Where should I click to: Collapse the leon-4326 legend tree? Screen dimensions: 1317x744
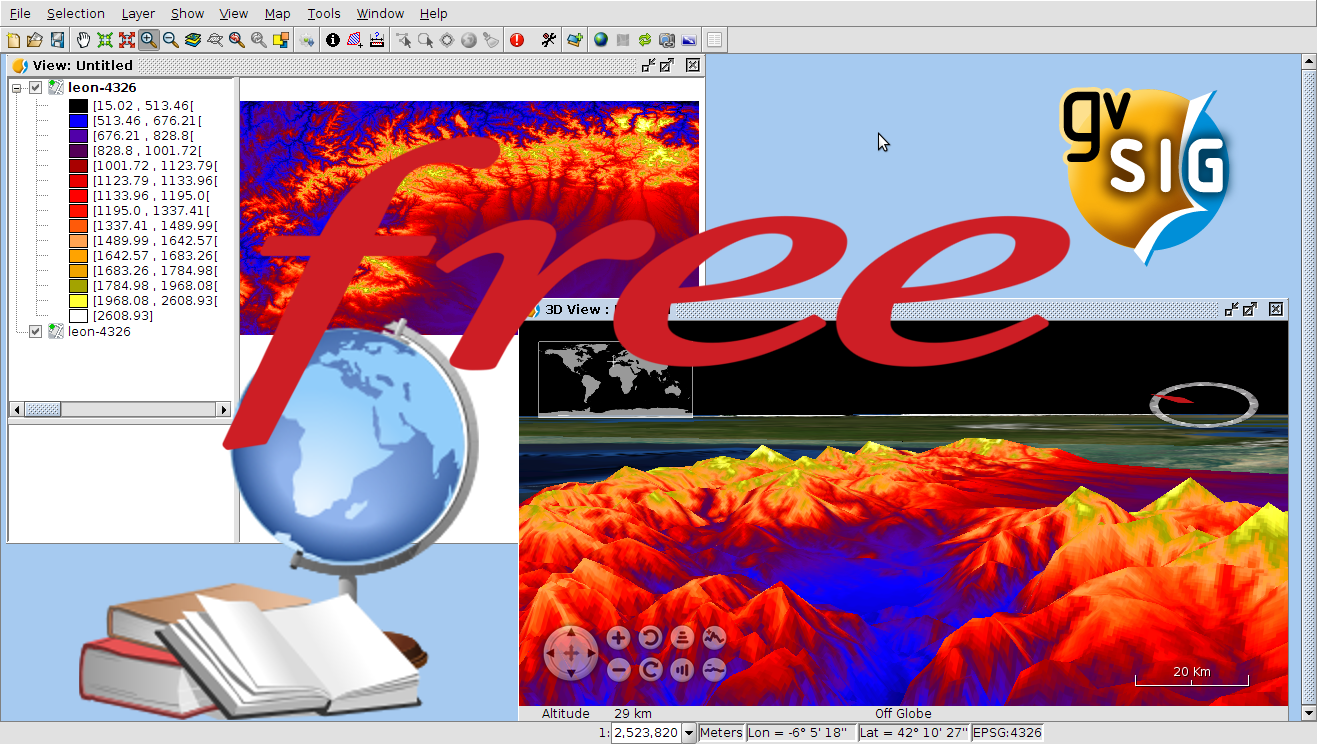(x=17, y=88)
